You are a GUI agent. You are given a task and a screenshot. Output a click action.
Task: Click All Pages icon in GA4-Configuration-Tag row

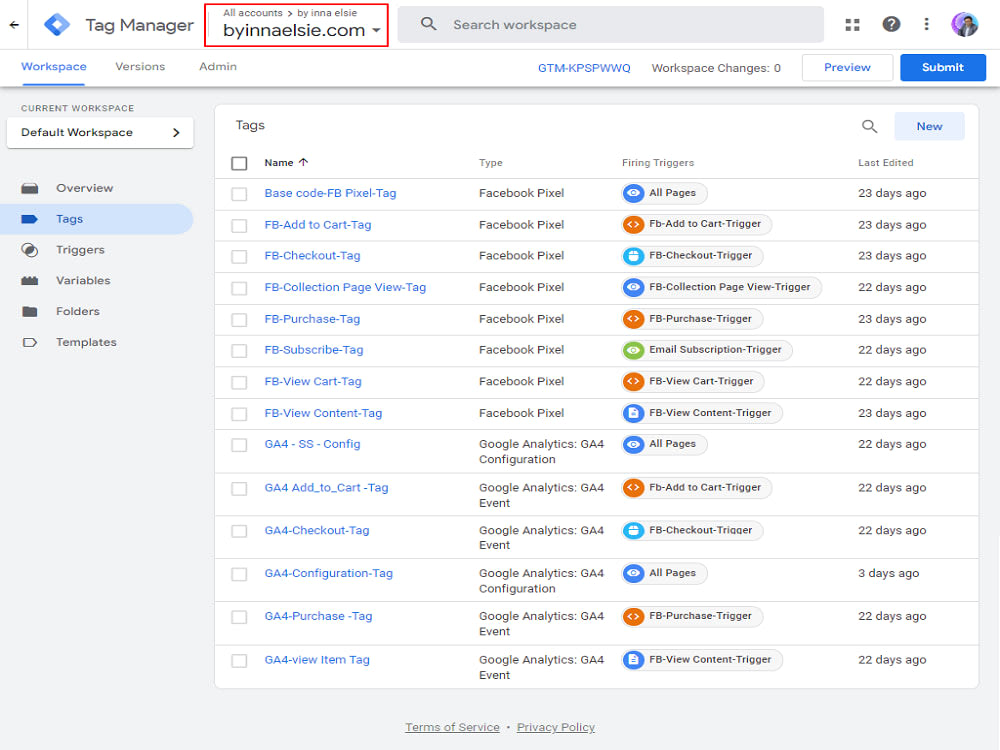coord(633,573)
